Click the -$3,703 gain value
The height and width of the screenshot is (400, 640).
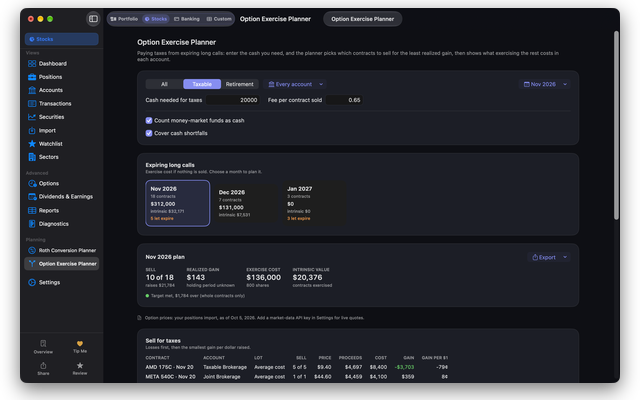coord(404,367)
